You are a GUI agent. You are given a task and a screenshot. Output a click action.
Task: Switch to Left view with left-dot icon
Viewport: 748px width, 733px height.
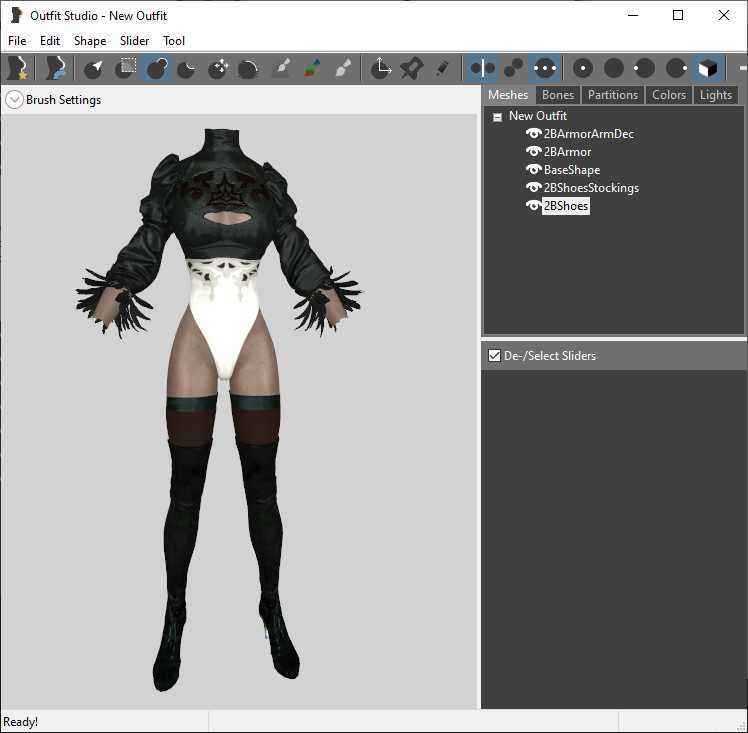[644, 68]
